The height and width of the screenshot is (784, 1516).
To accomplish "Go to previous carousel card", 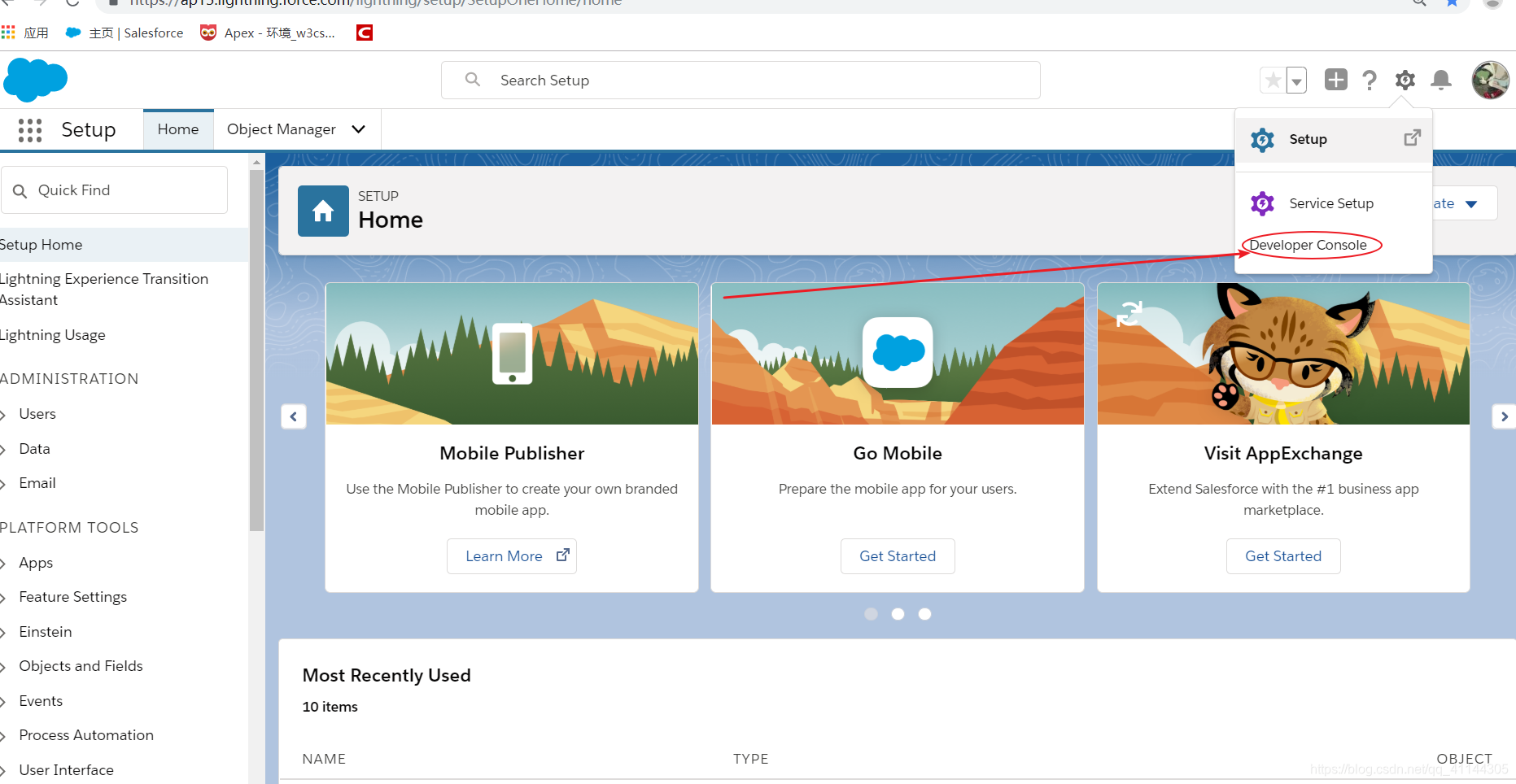I will pos(294,416).
